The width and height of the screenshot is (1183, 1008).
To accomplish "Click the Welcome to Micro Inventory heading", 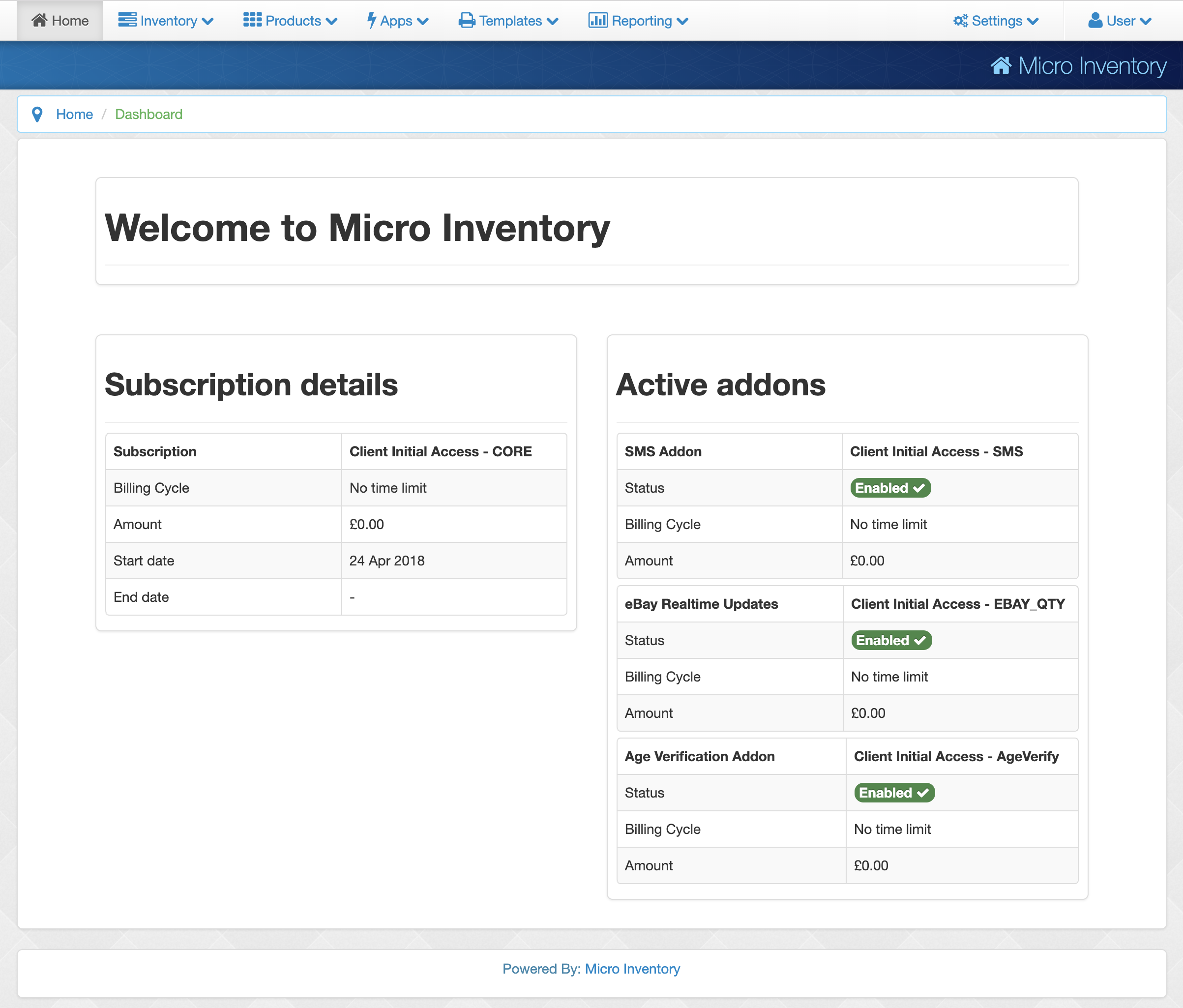I will (x=357, y=228).
